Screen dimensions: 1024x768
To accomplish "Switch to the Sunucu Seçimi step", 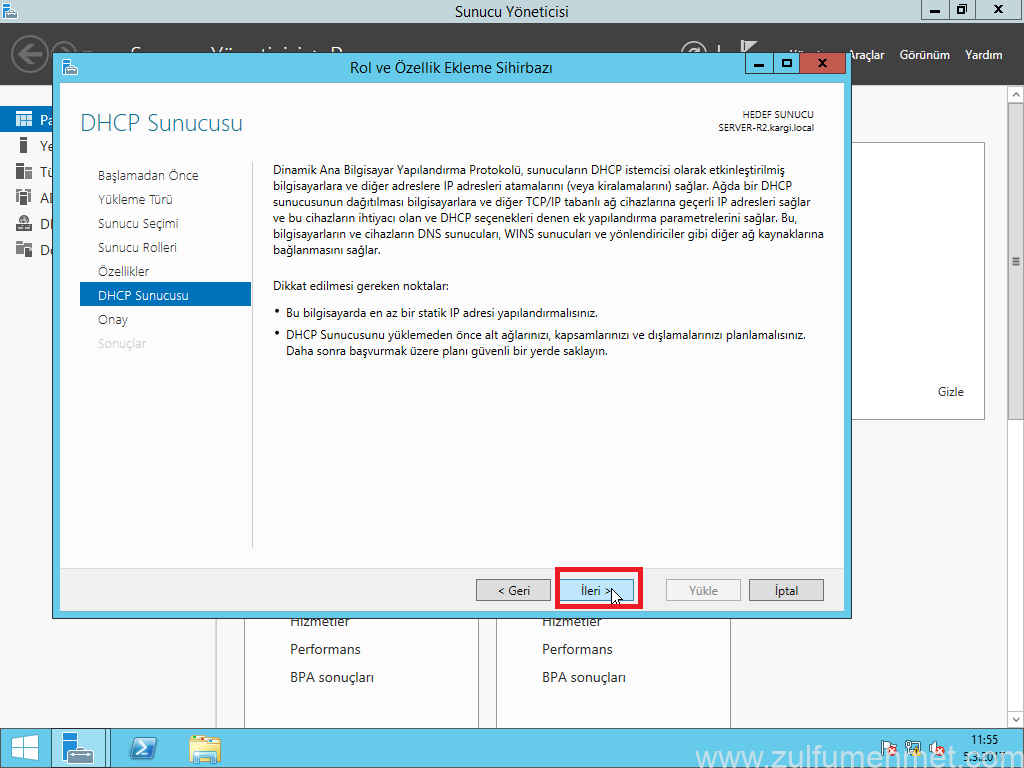I will [138, 223].
